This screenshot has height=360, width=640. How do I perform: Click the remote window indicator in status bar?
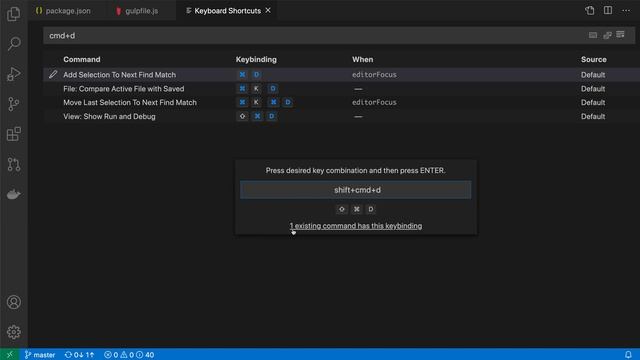9,354
